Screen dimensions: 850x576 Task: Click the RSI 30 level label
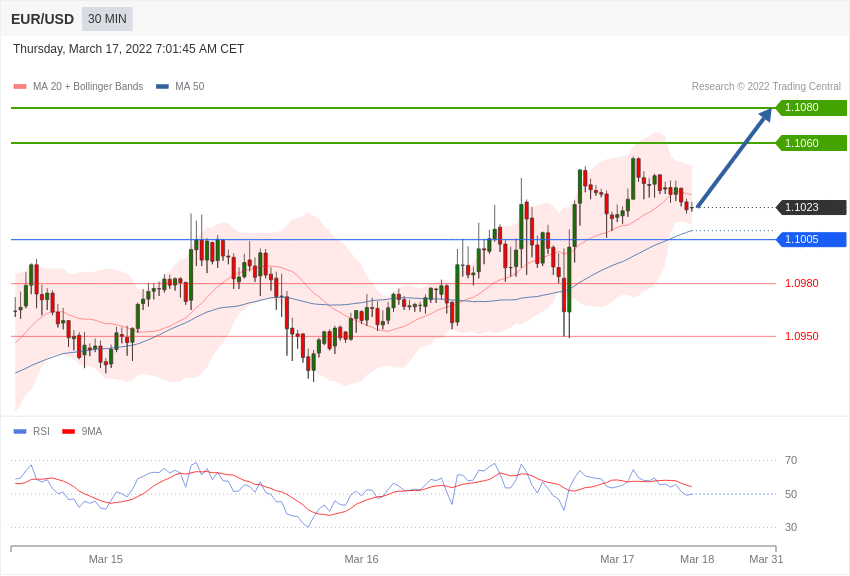791,527
